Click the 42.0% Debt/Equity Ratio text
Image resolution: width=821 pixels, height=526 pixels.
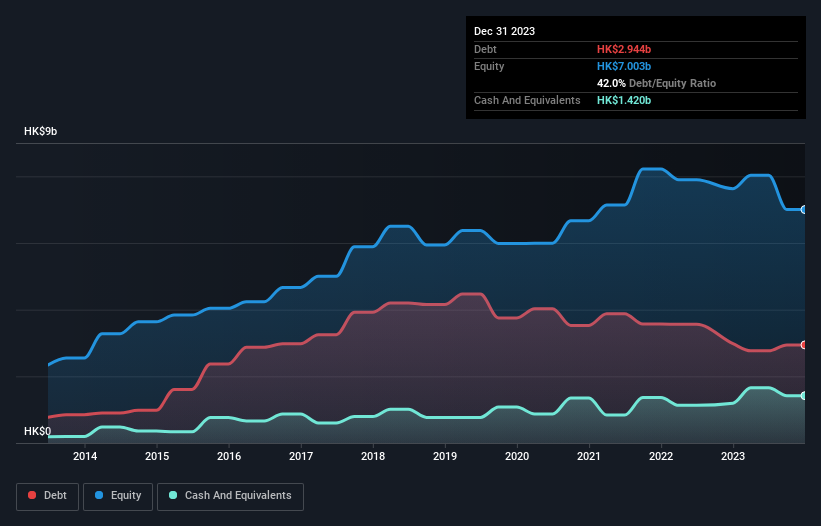tap(656, 83)
